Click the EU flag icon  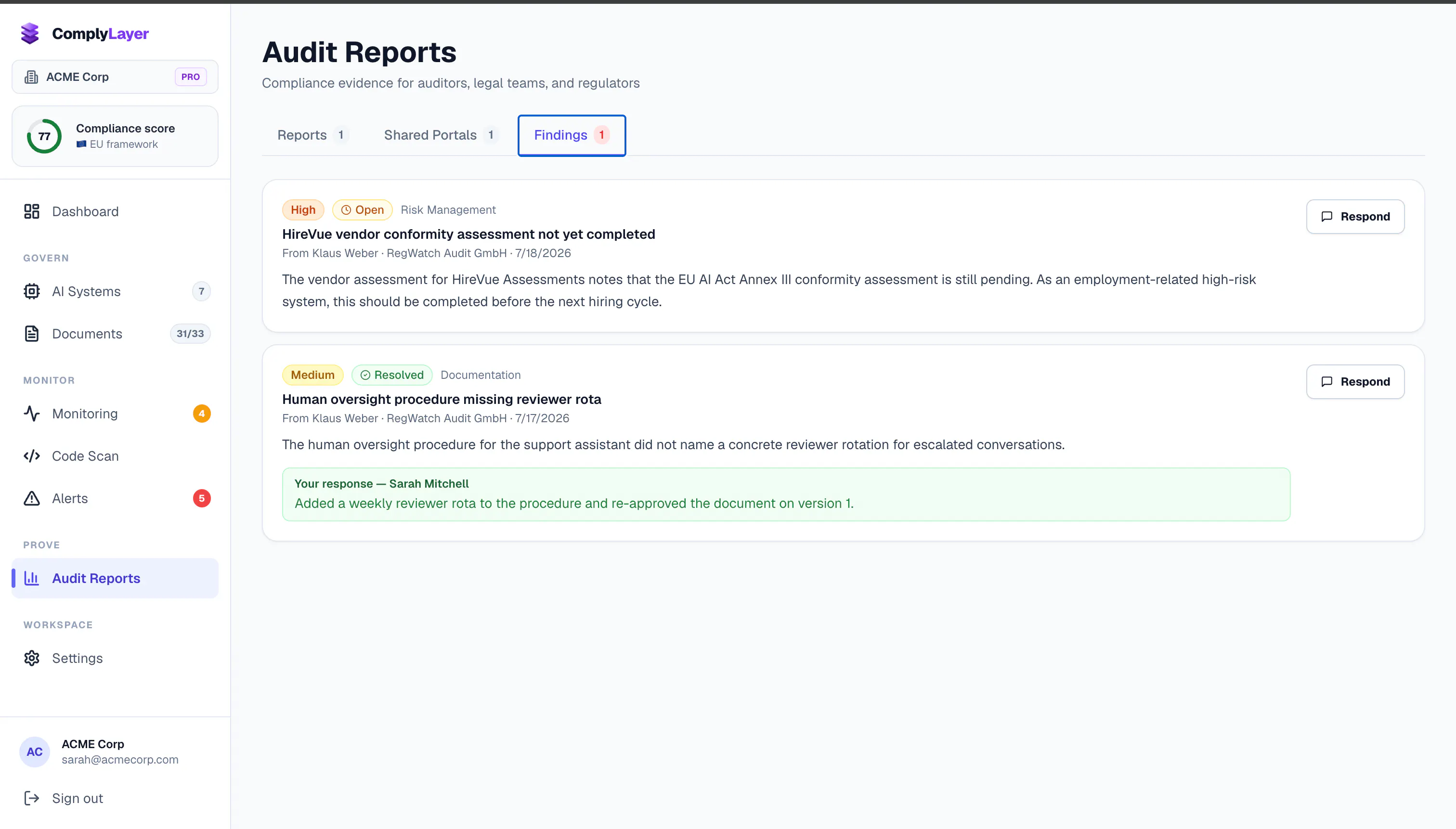(81, 144)
